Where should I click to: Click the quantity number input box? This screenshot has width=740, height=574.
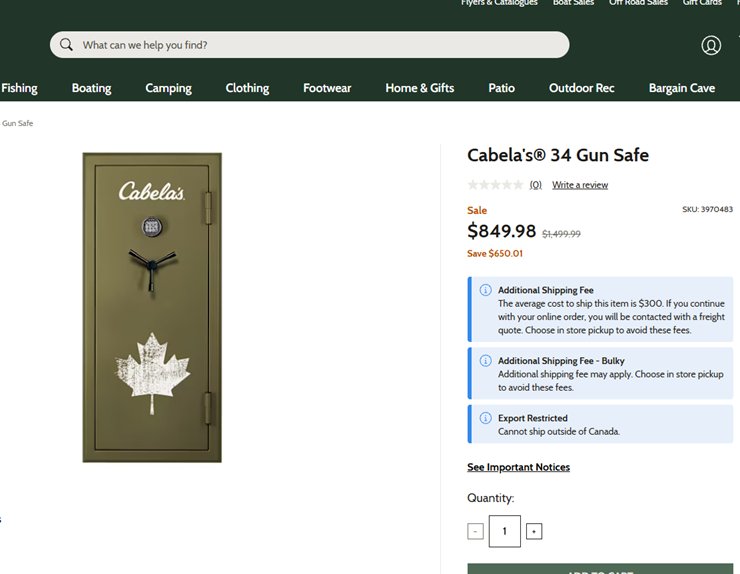505,532
